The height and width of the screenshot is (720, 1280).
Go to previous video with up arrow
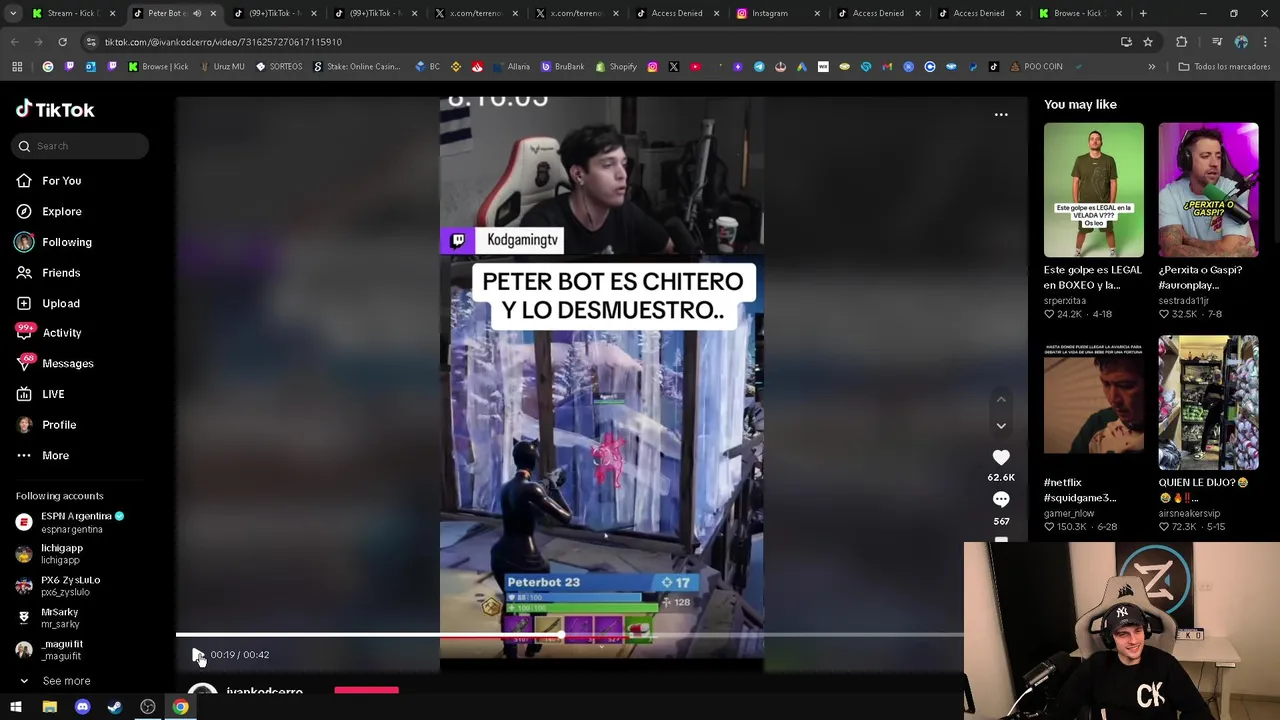click(x=1001, y=399)
